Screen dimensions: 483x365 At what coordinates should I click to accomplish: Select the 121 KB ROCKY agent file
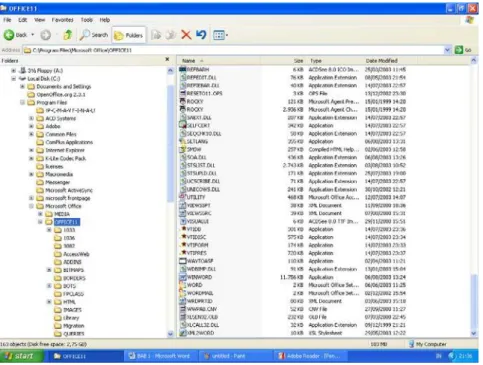(182, 101)
